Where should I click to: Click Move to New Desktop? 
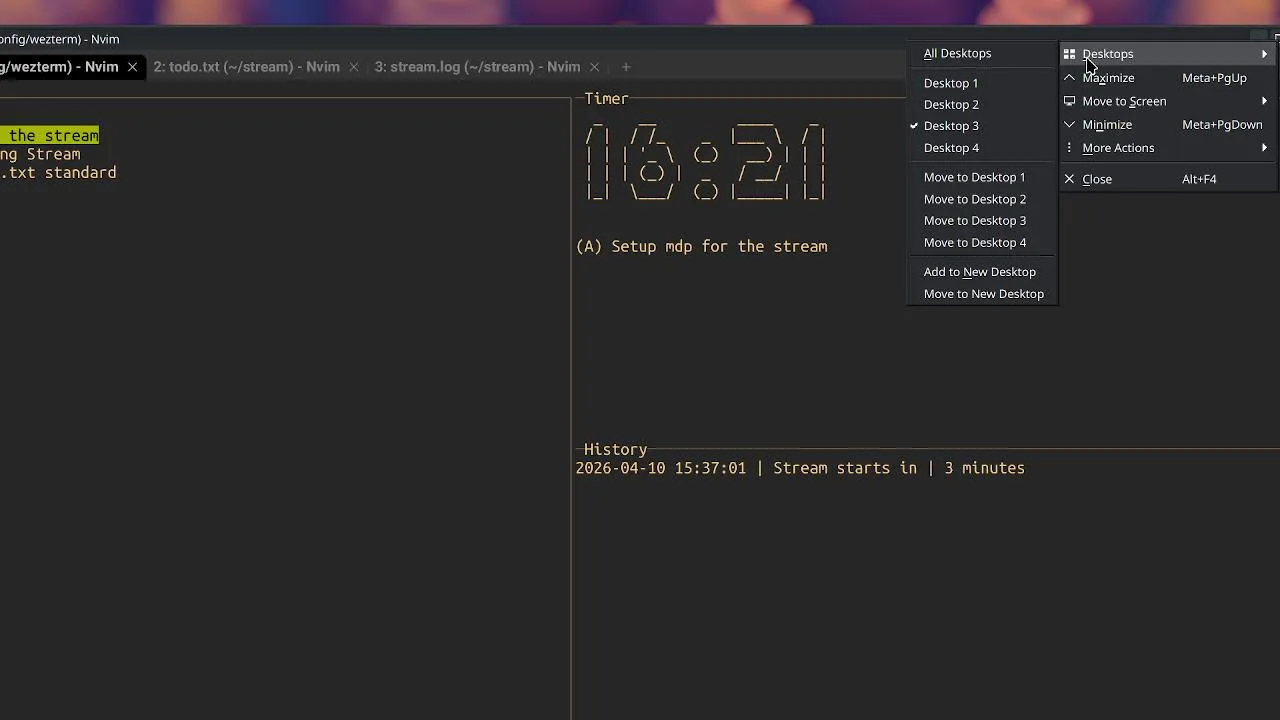(981, 294)
